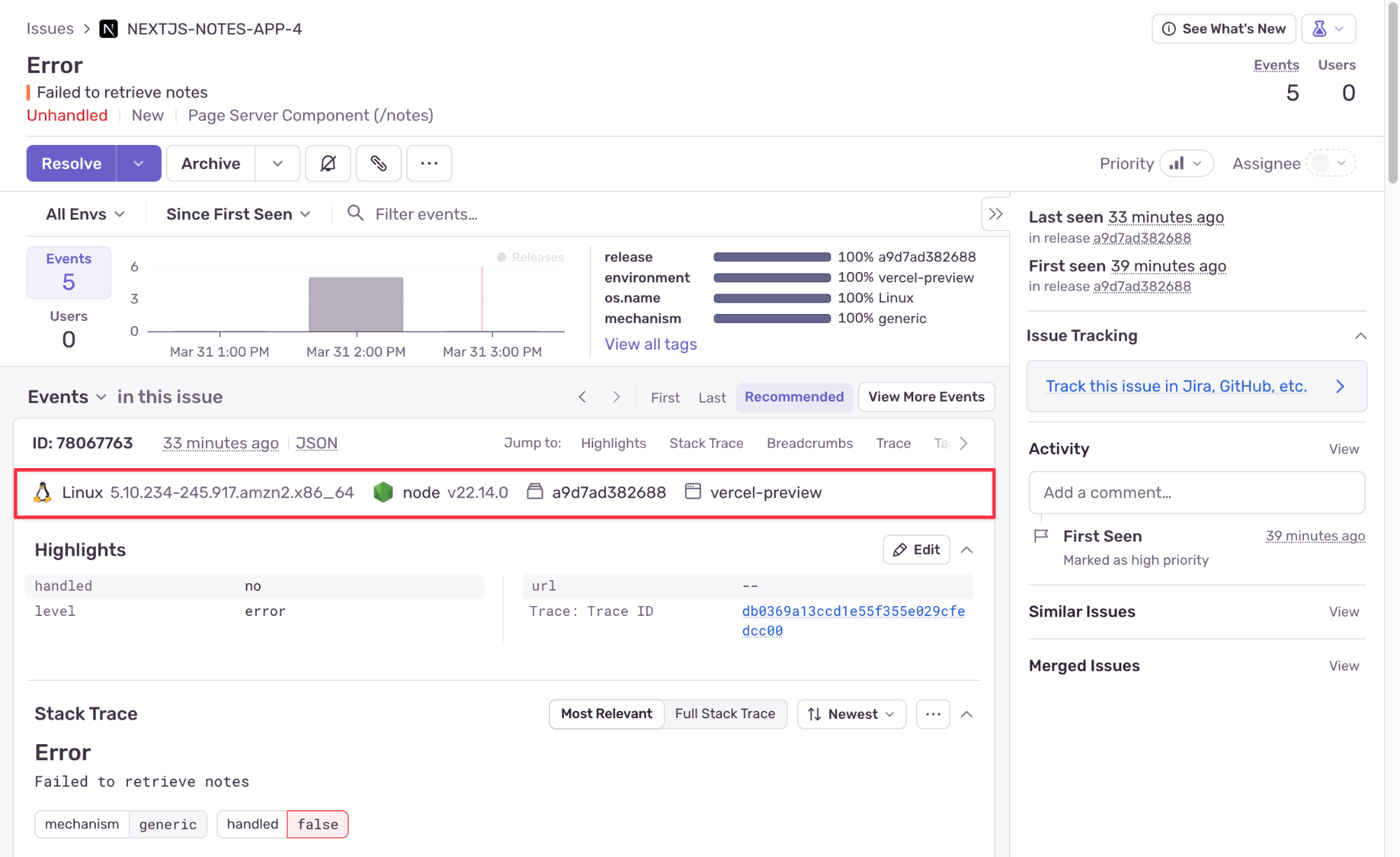Open the three-dot more actions menu
1400x857 pixels.
(x=429, y=163)
